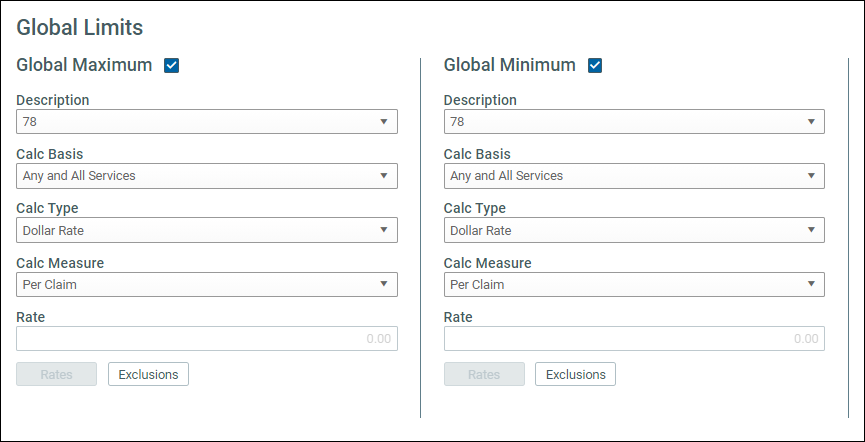This screenshot has height=442, width=865.
Task: Click arrow icon of Global Minimum Calc Basis
Action: (811, 175)
